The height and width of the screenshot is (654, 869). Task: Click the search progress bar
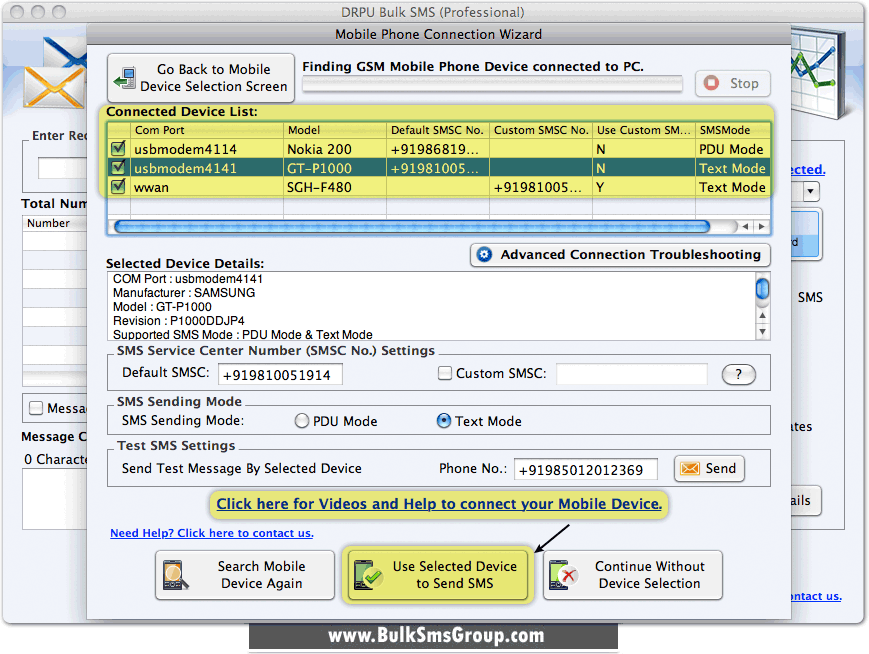coord(492,84)
